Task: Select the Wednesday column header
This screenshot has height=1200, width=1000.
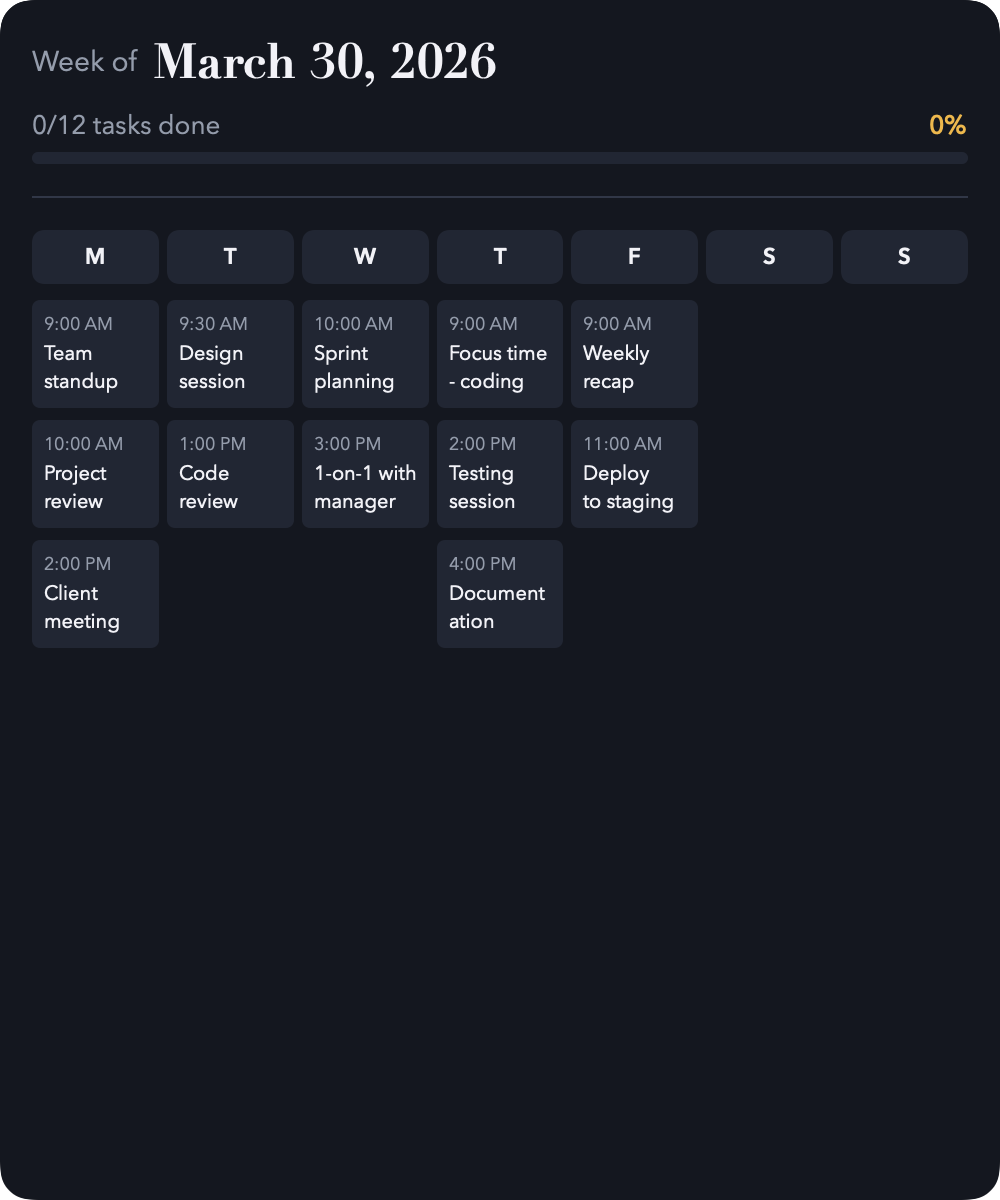Action: point(365,256)
